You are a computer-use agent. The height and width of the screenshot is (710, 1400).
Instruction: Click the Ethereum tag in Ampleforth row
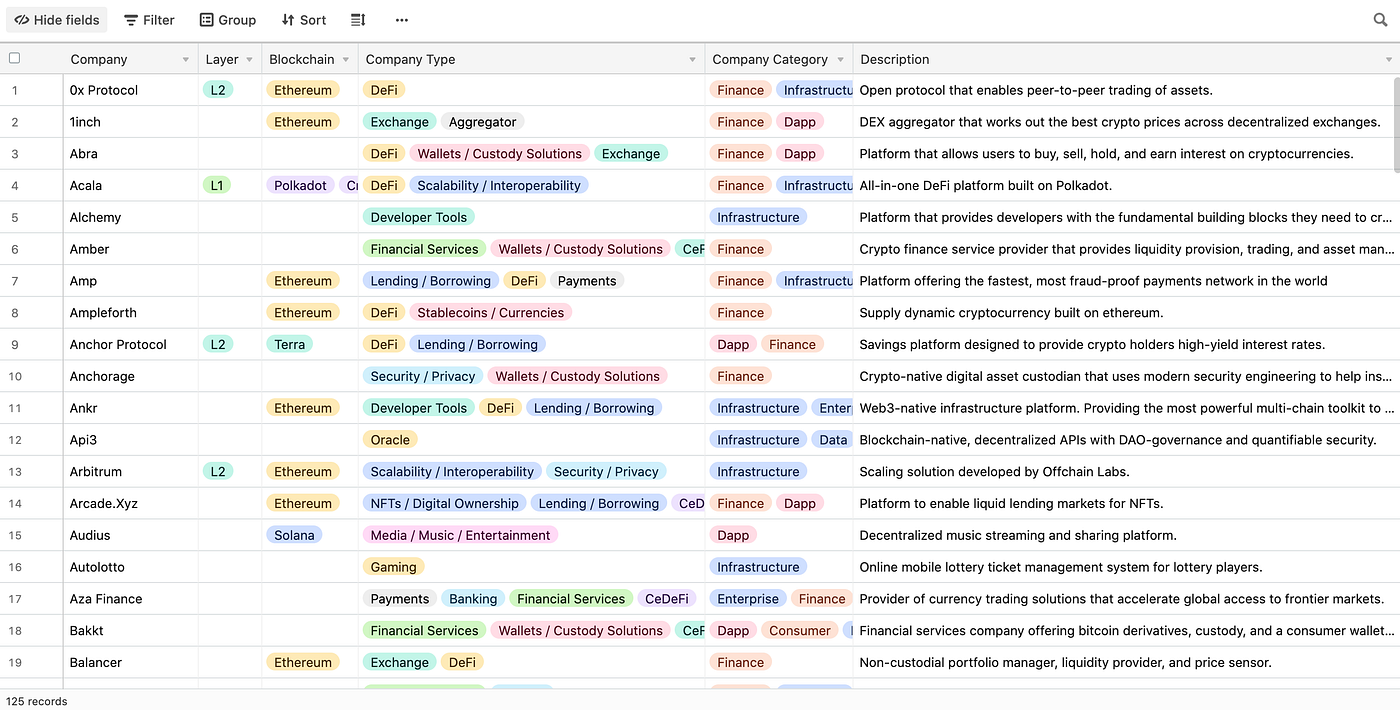[x=303, y=313]
